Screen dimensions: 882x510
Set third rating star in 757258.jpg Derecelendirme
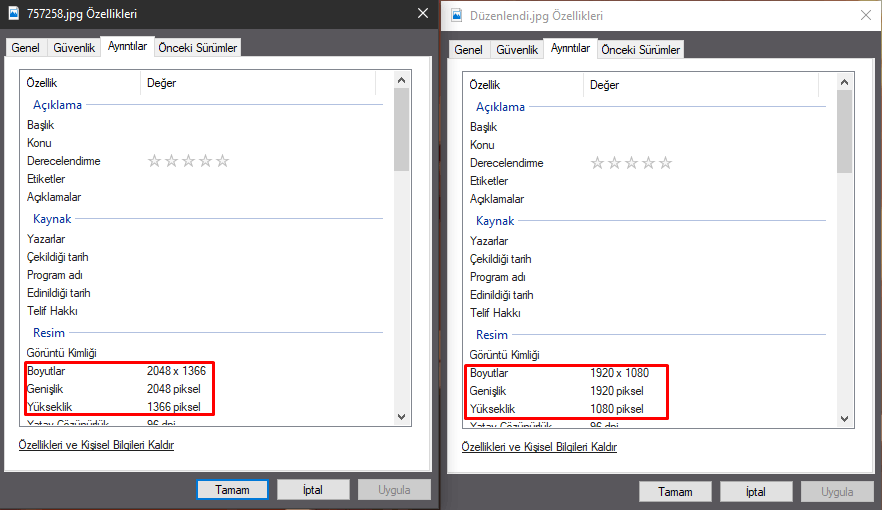click(x=188, y=161)
